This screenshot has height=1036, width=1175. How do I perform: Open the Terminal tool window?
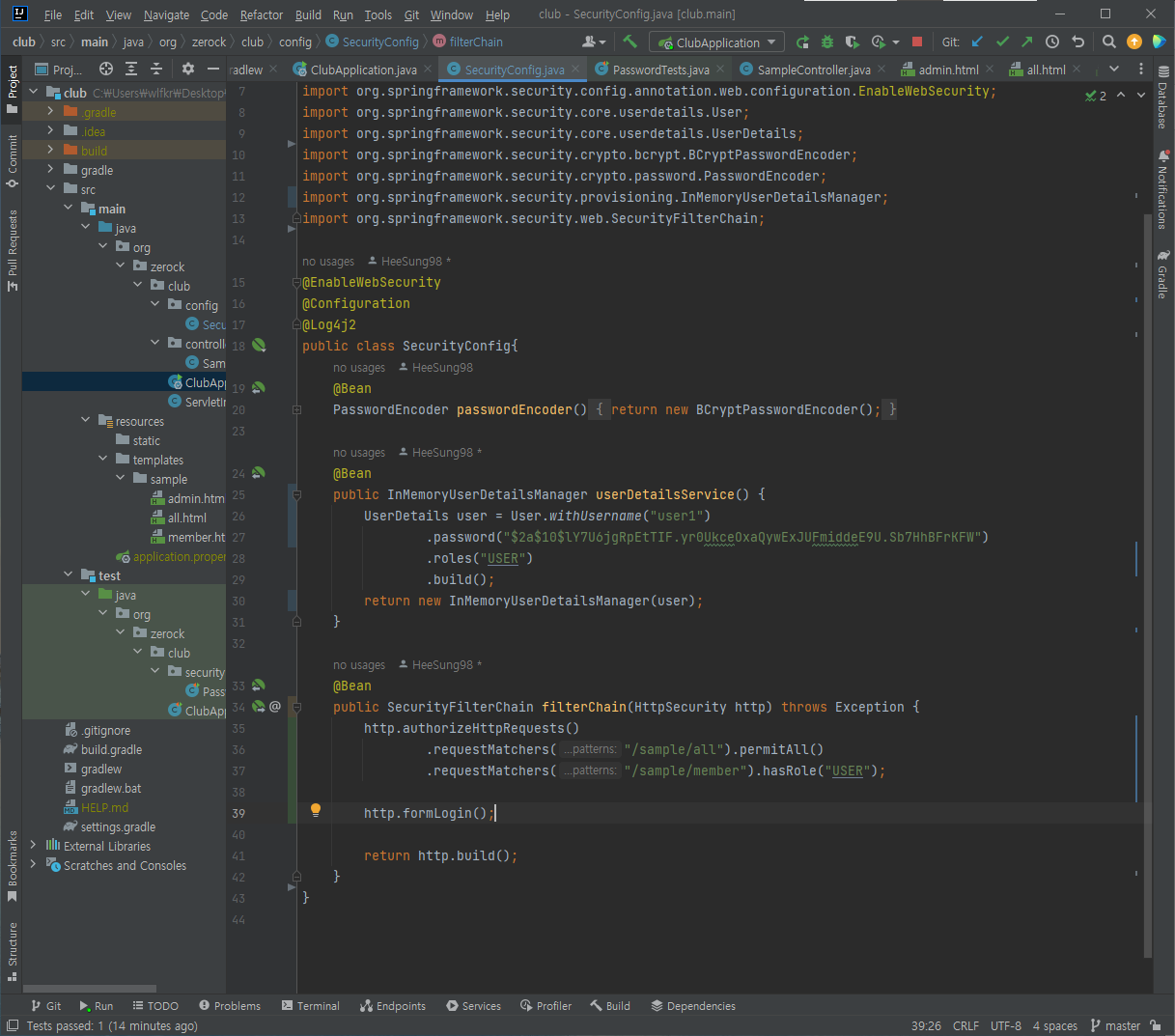pyautogui.click(x=310, y=1006)
